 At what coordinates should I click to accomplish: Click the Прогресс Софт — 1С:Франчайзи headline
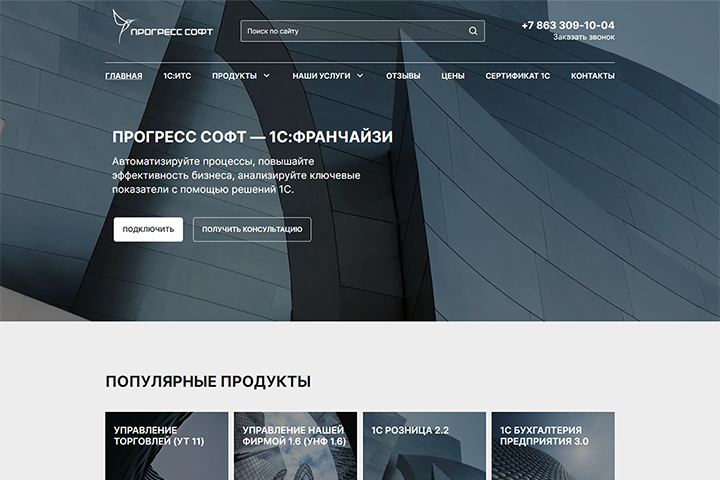coord(253,137)
